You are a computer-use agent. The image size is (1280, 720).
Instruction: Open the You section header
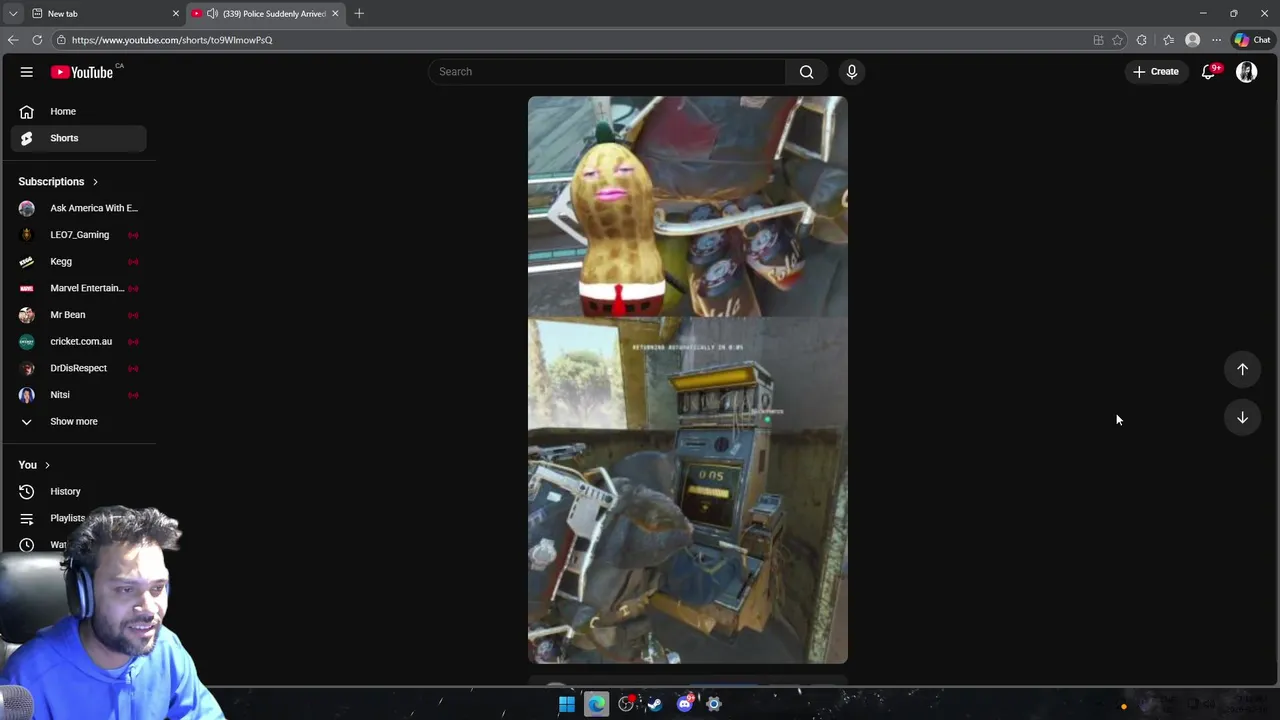click(x=34, y=465)
